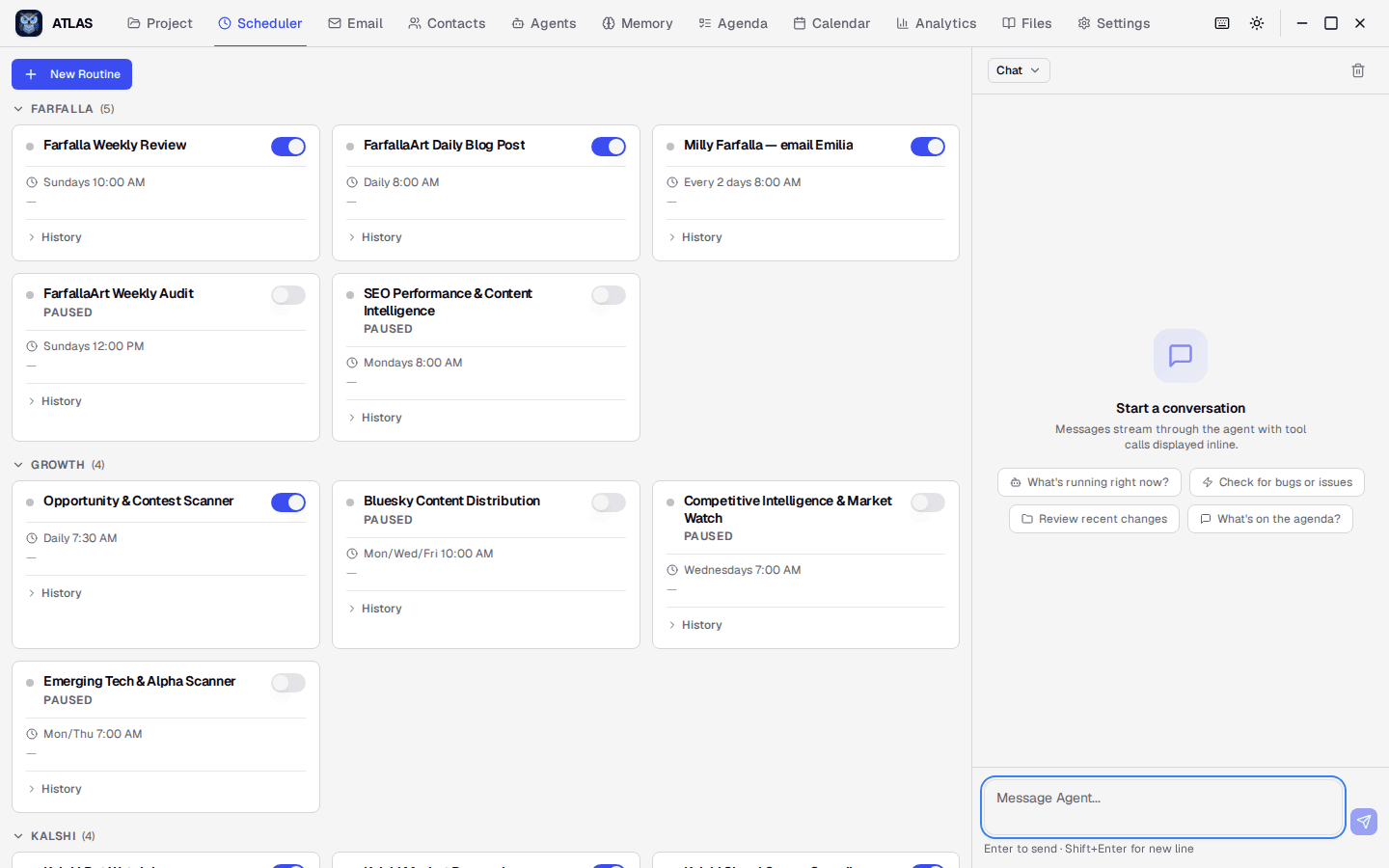Disable the Farfalla Weekly Review routine toggle
This screenshot has width=1389, height=868.
(x=288, y=147)
